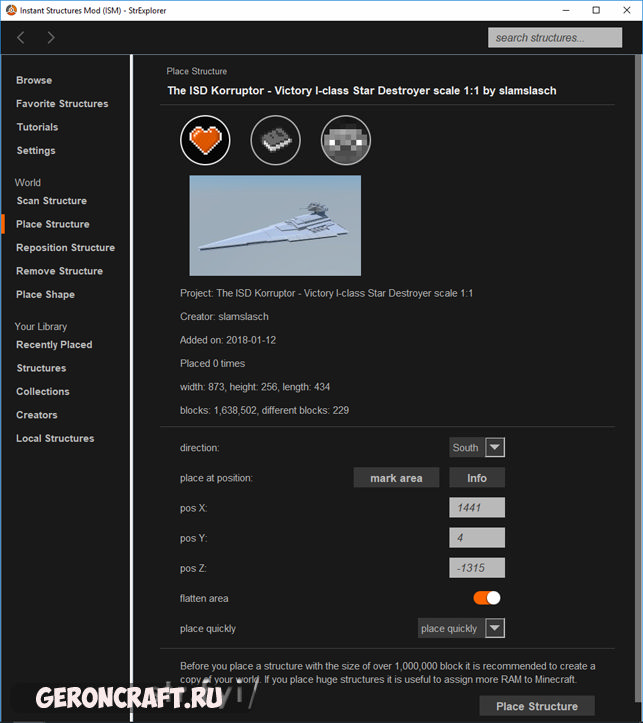The width and height of the screenshot is (643, 723).
Task: Open the place quickly dropdown arrow
Action: (495, 628)
